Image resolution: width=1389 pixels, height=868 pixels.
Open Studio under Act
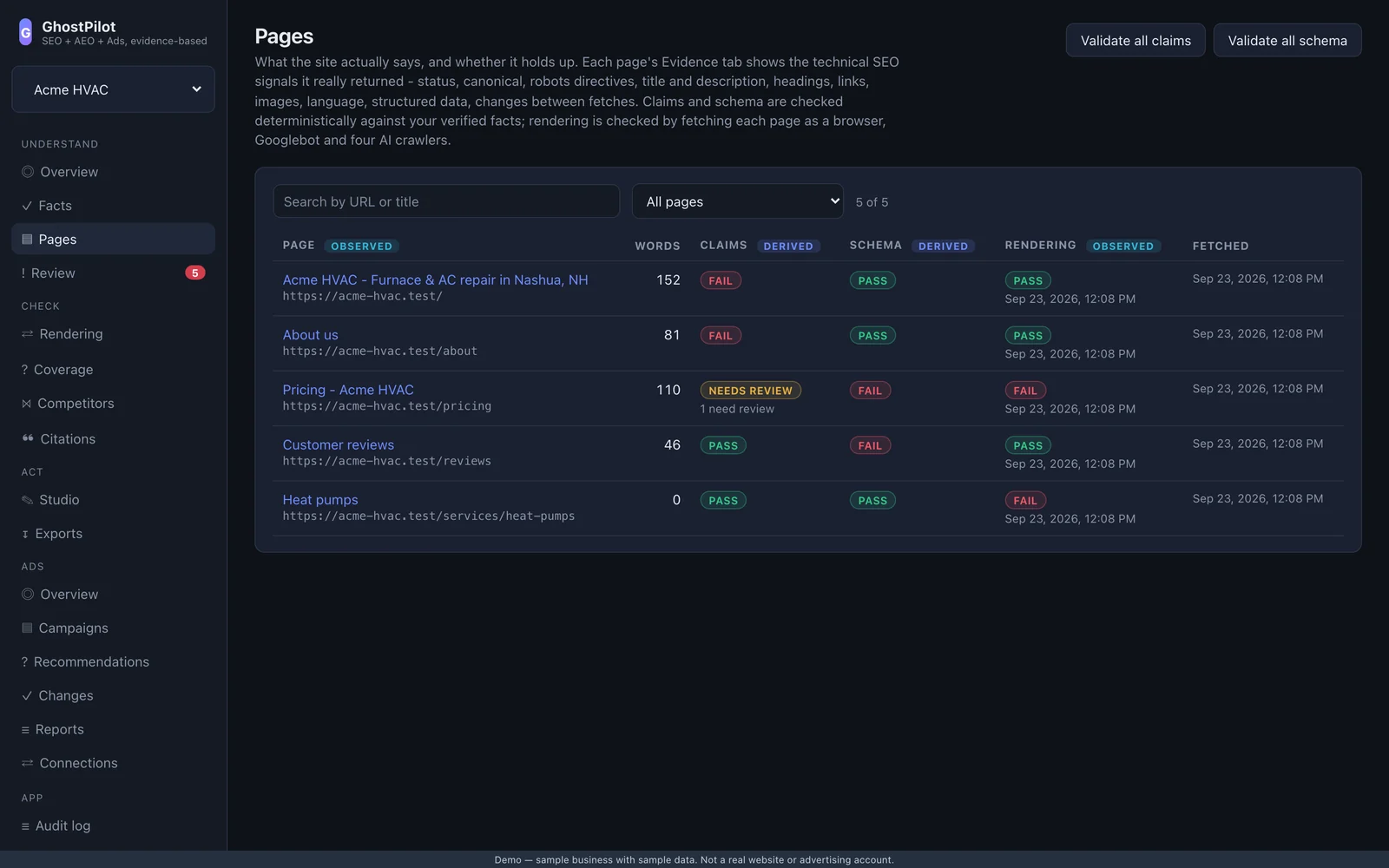pyautogui.click(x=113, y=500)
